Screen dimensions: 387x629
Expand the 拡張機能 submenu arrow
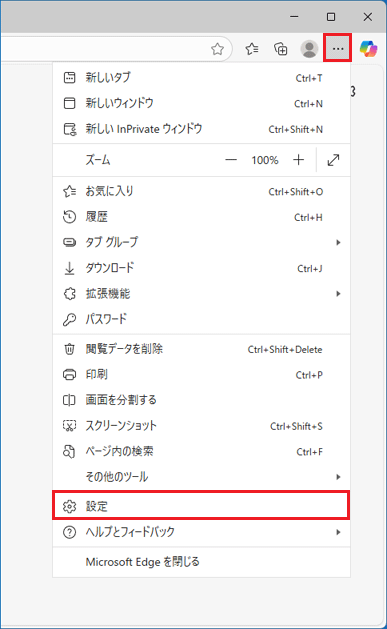pyautogui.click(x=338, y=294)
